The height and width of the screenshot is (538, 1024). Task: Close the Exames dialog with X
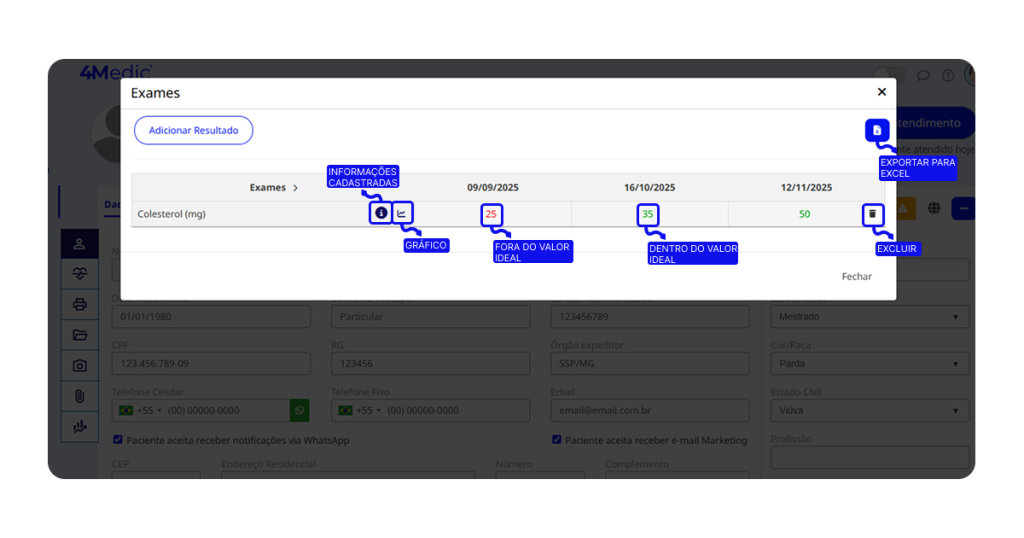click(x=881, y=92)
